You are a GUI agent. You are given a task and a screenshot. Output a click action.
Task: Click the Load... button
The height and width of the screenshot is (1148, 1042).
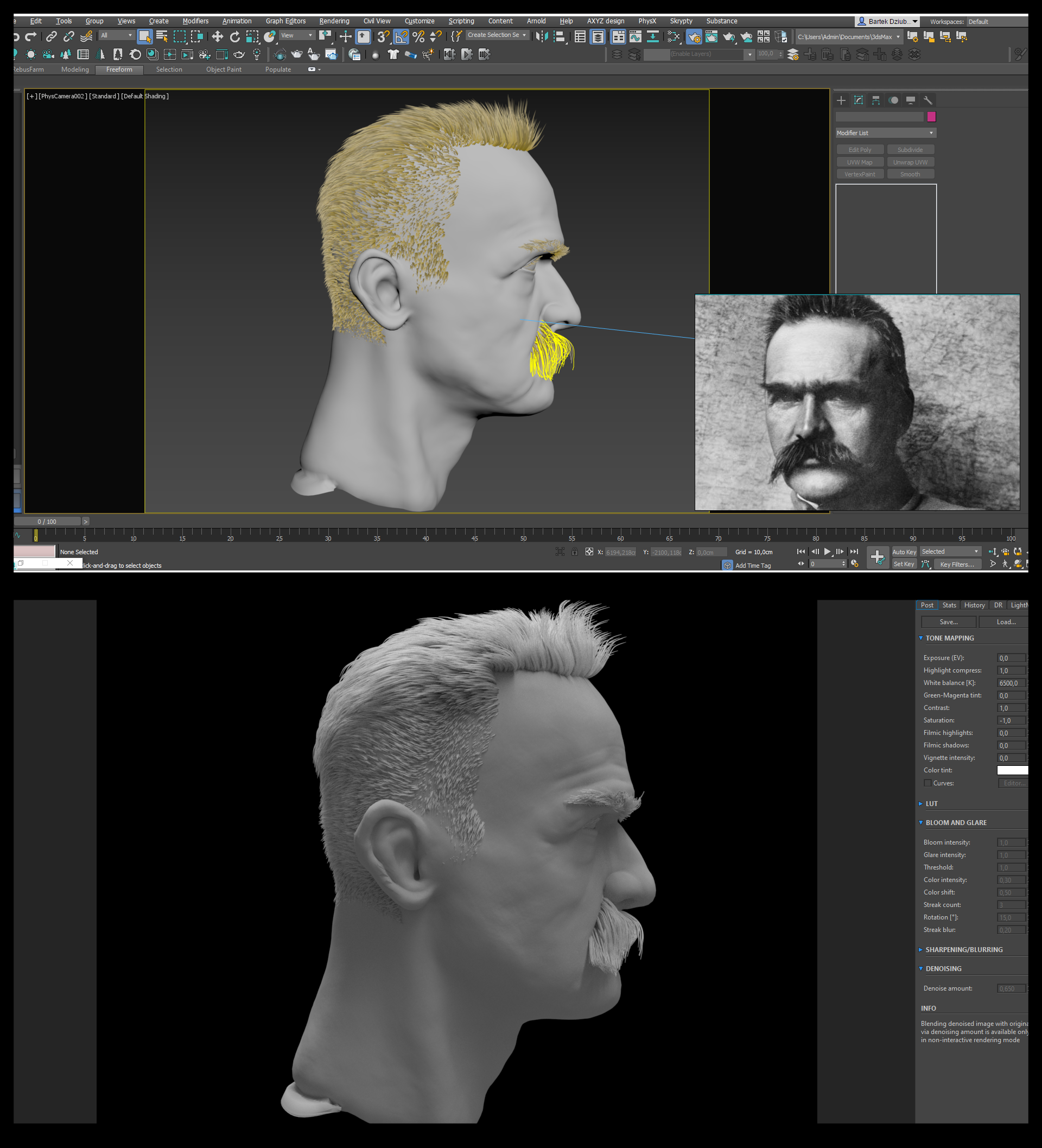pos(1006,622)
